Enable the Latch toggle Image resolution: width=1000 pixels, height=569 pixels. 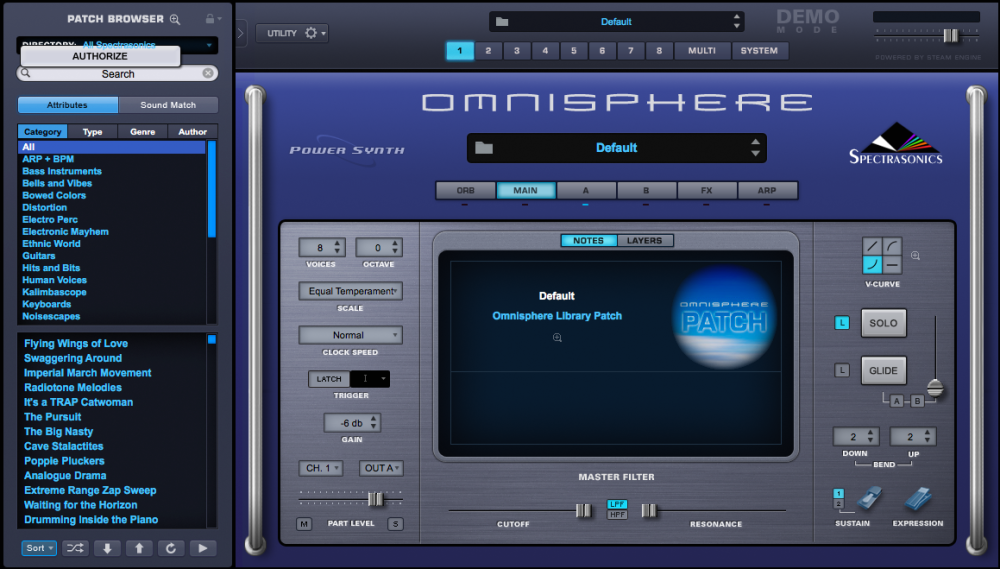point(329,379)
